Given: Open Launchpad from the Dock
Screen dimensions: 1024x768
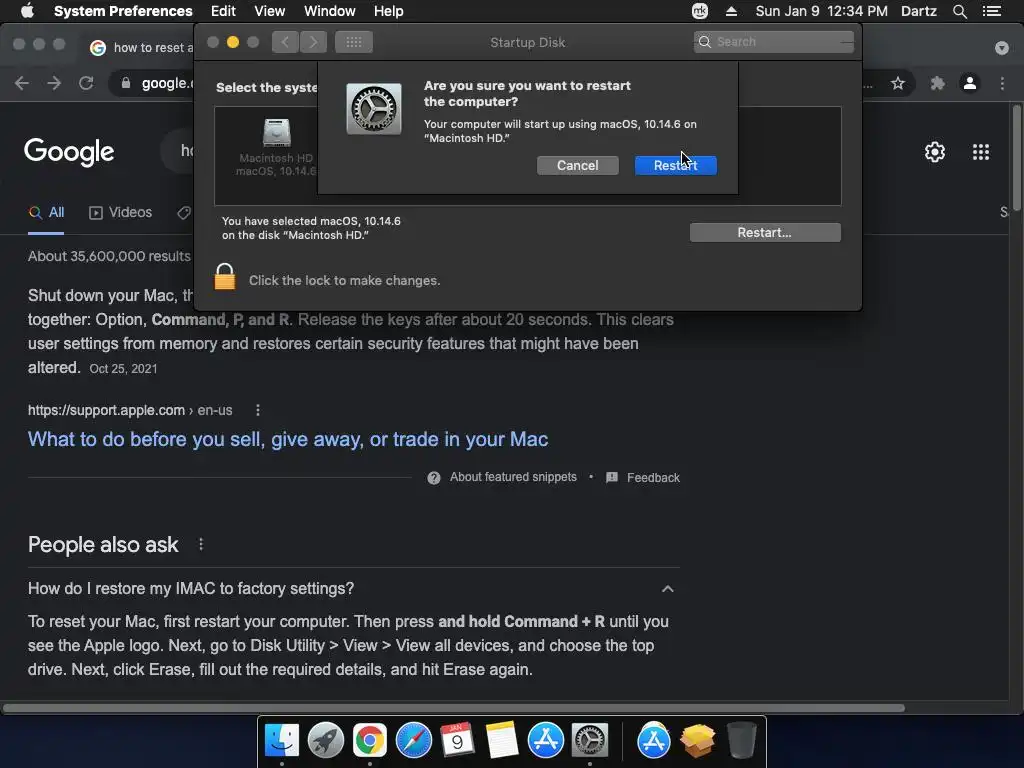Looking at the screenshot, I should [326, 741].
